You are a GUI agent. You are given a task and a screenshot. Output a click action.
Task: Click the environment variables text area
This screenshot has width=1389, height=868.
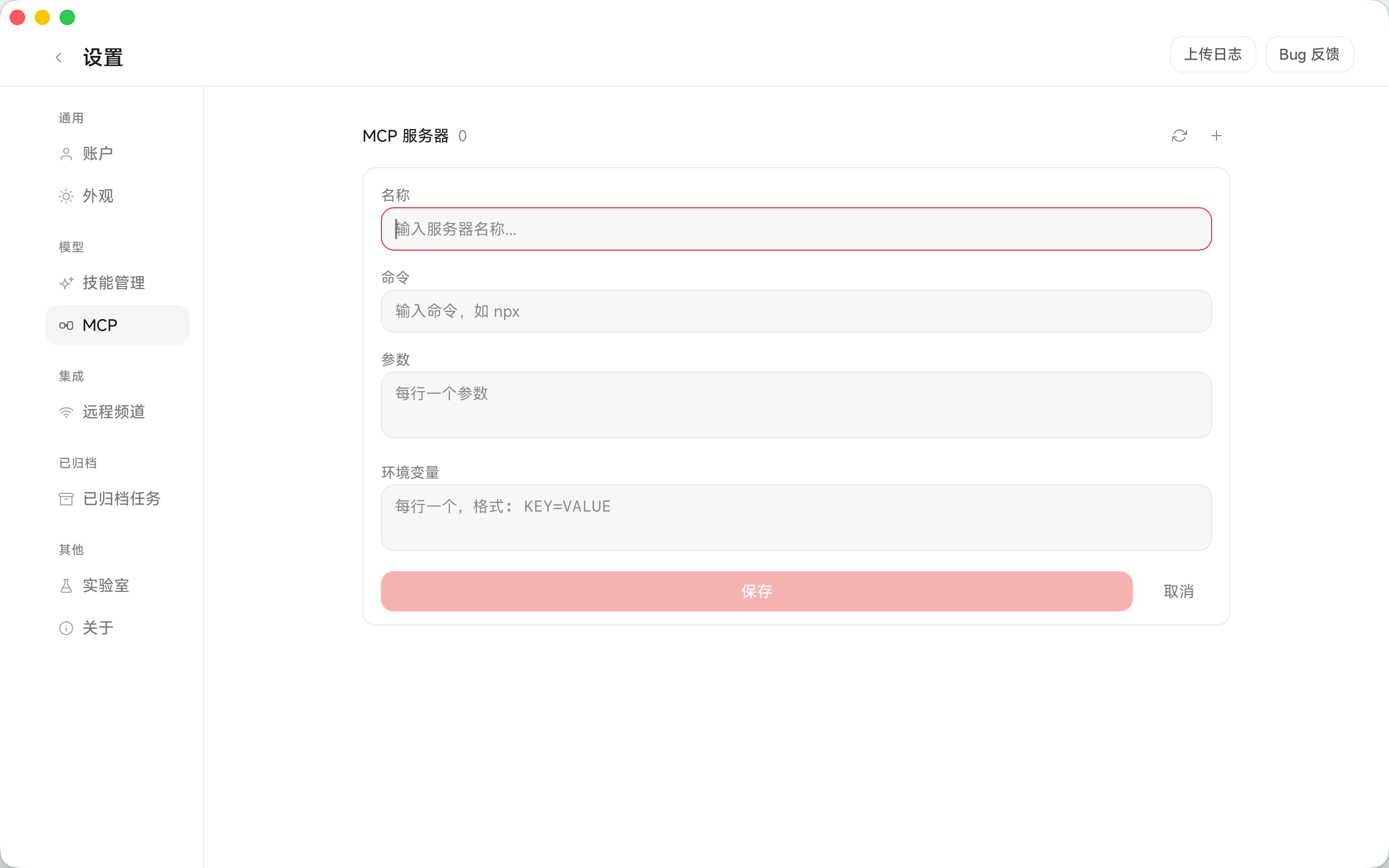pos(796,518)
